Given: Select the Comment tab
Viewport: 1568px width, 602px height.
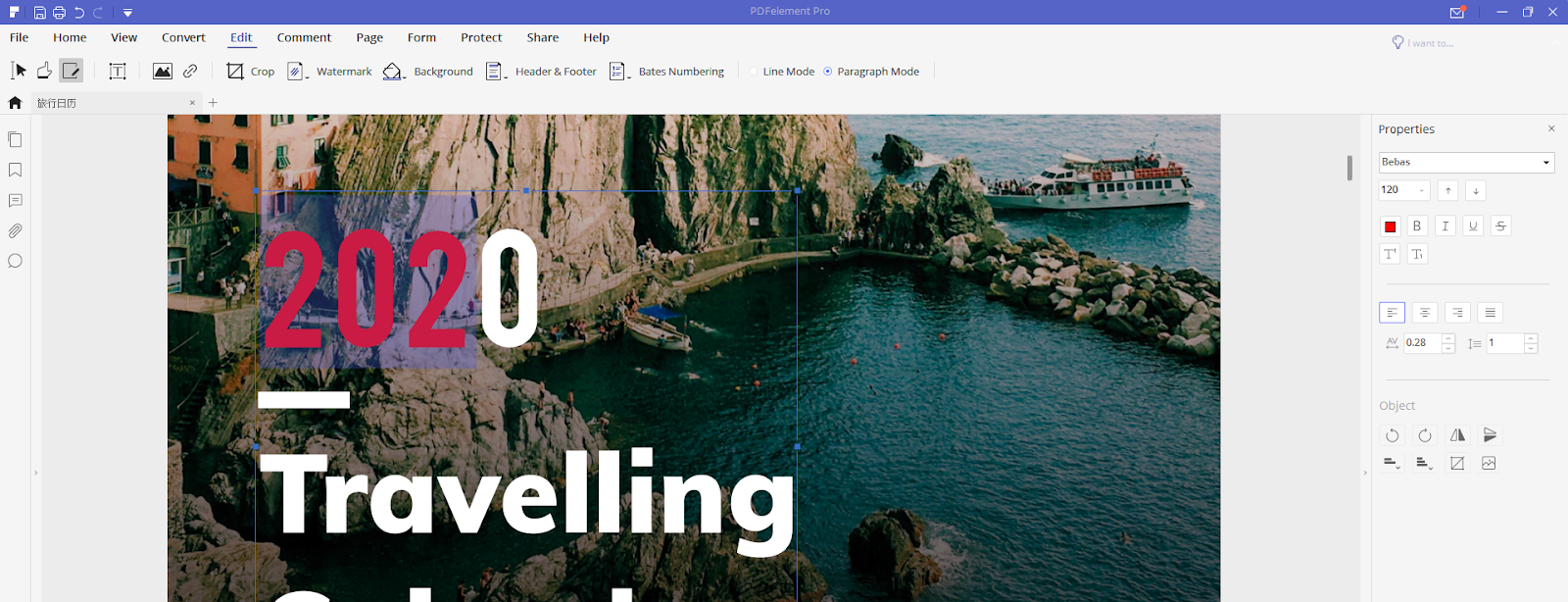Looking at the screenshot, I should (x=304, y=37).
